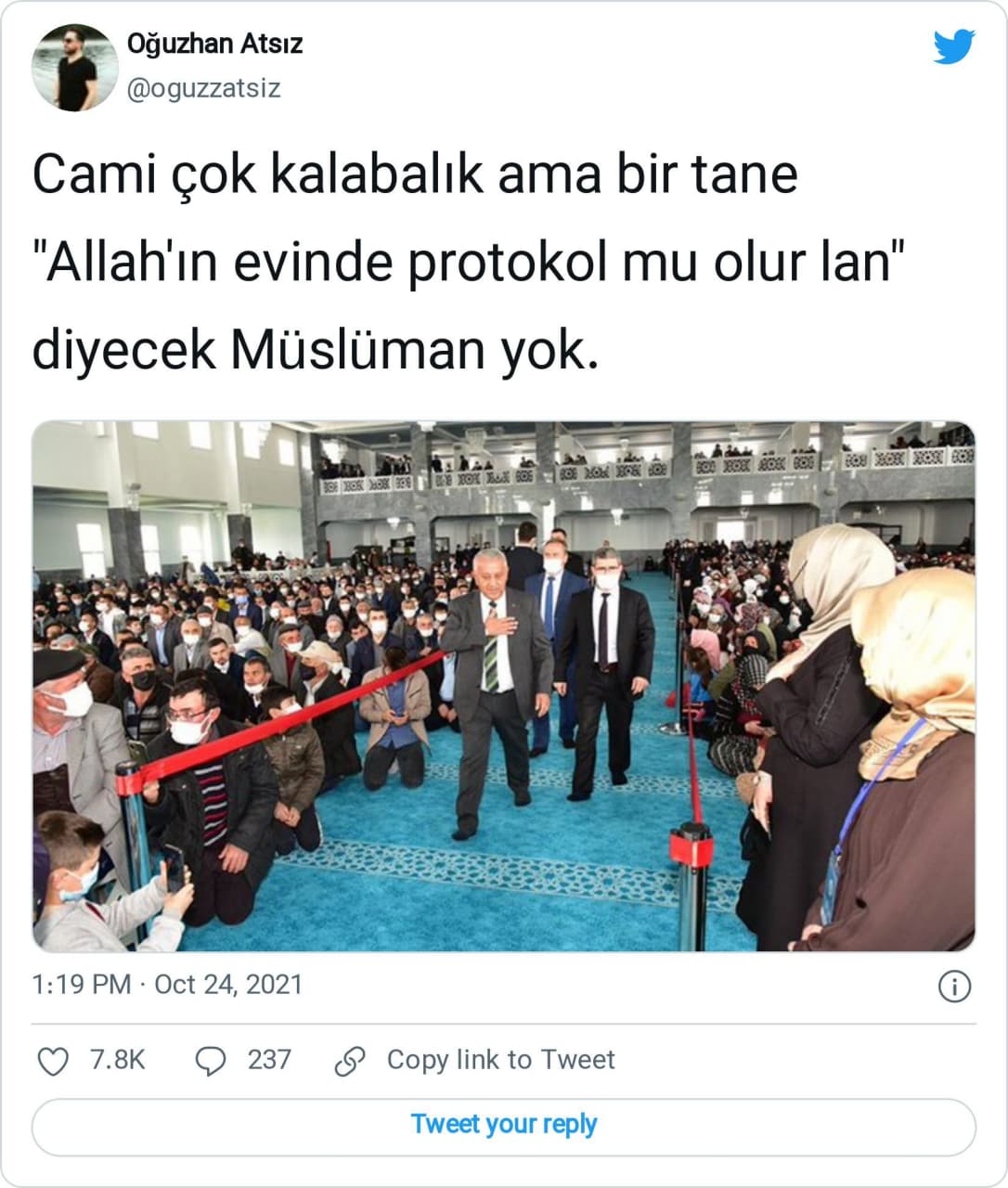Click the Oğuzhan Atsız display name
1008x1188 pixels.
pos(214,44)
